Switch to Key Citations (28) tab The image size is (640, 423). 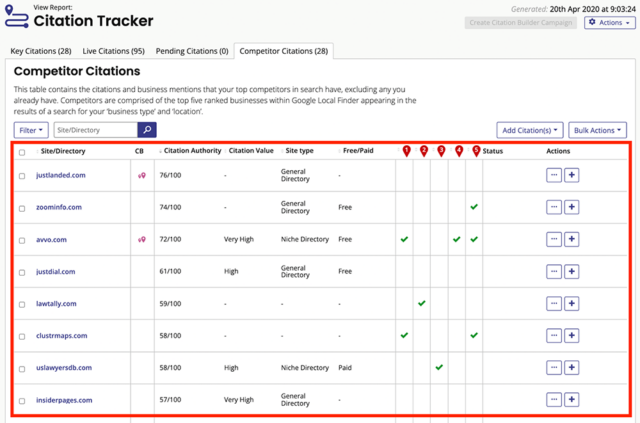(41, 51)
